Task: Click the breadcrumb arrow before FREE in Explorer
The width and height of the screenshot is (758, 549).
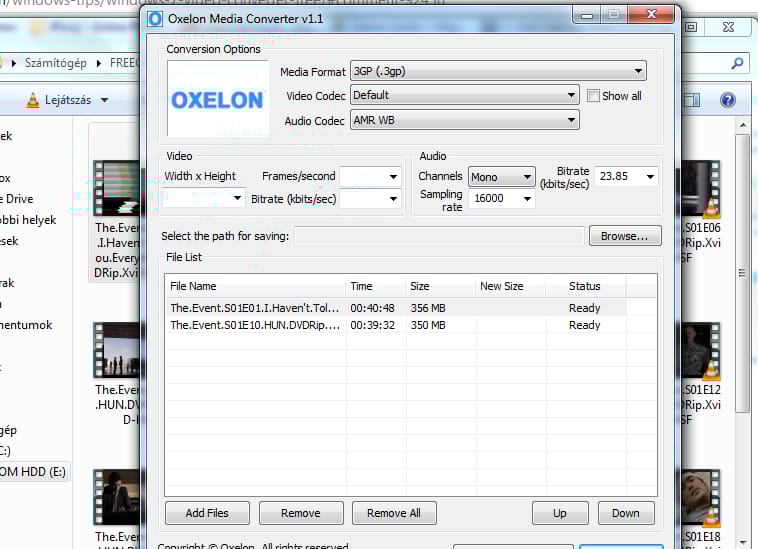Action: (x=99, y=63)
